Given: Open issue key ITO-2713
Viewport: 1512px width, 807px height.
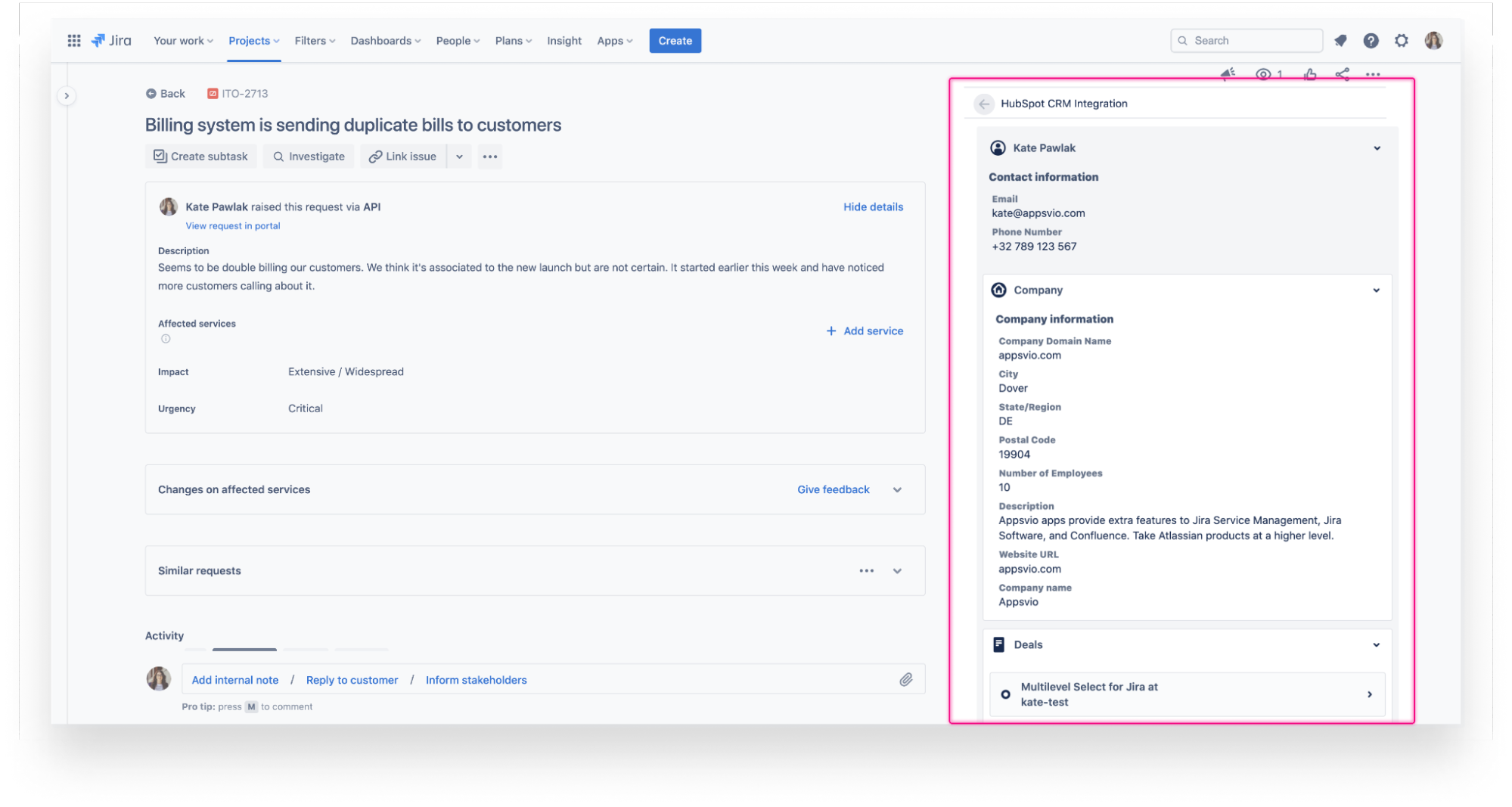Looking at the screenshot, I should click(245, 94).
